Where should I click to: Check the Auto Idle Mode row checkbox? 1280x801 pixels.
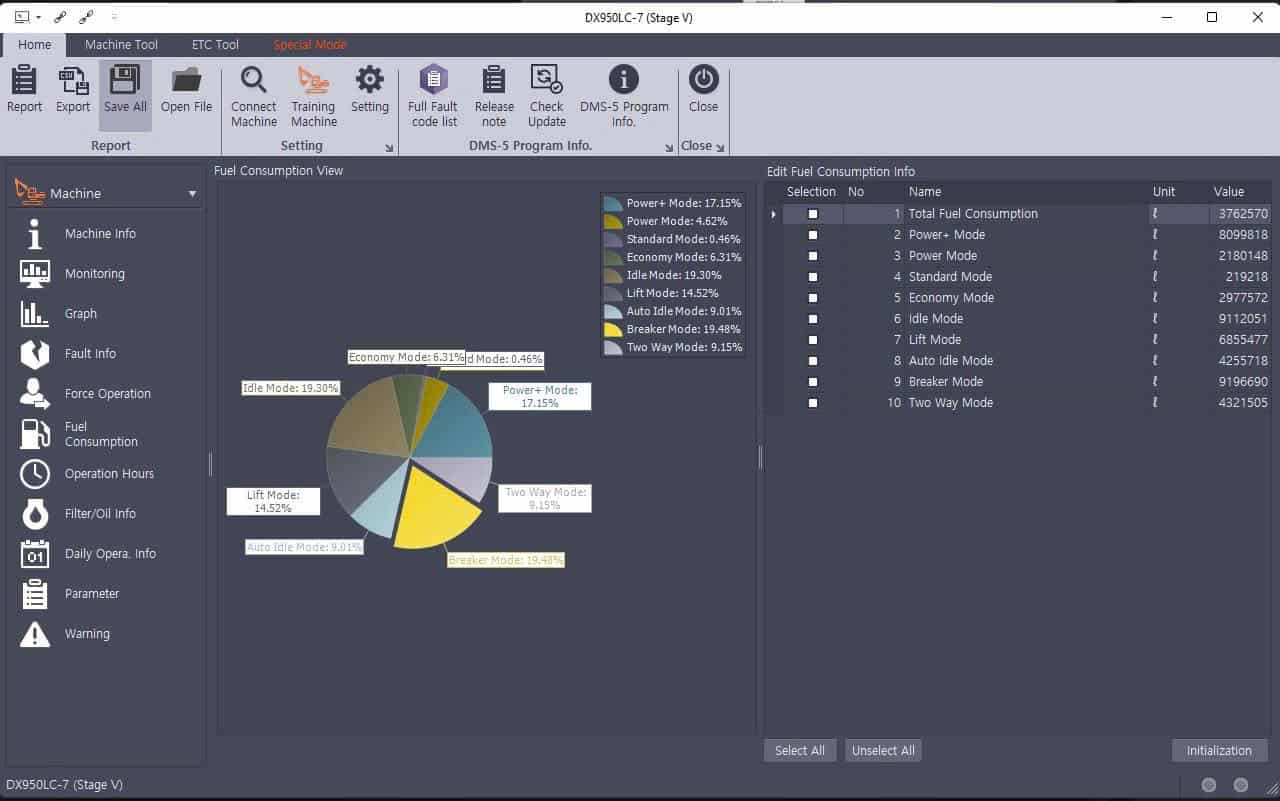pyautogui.click(x=813, y=361)
